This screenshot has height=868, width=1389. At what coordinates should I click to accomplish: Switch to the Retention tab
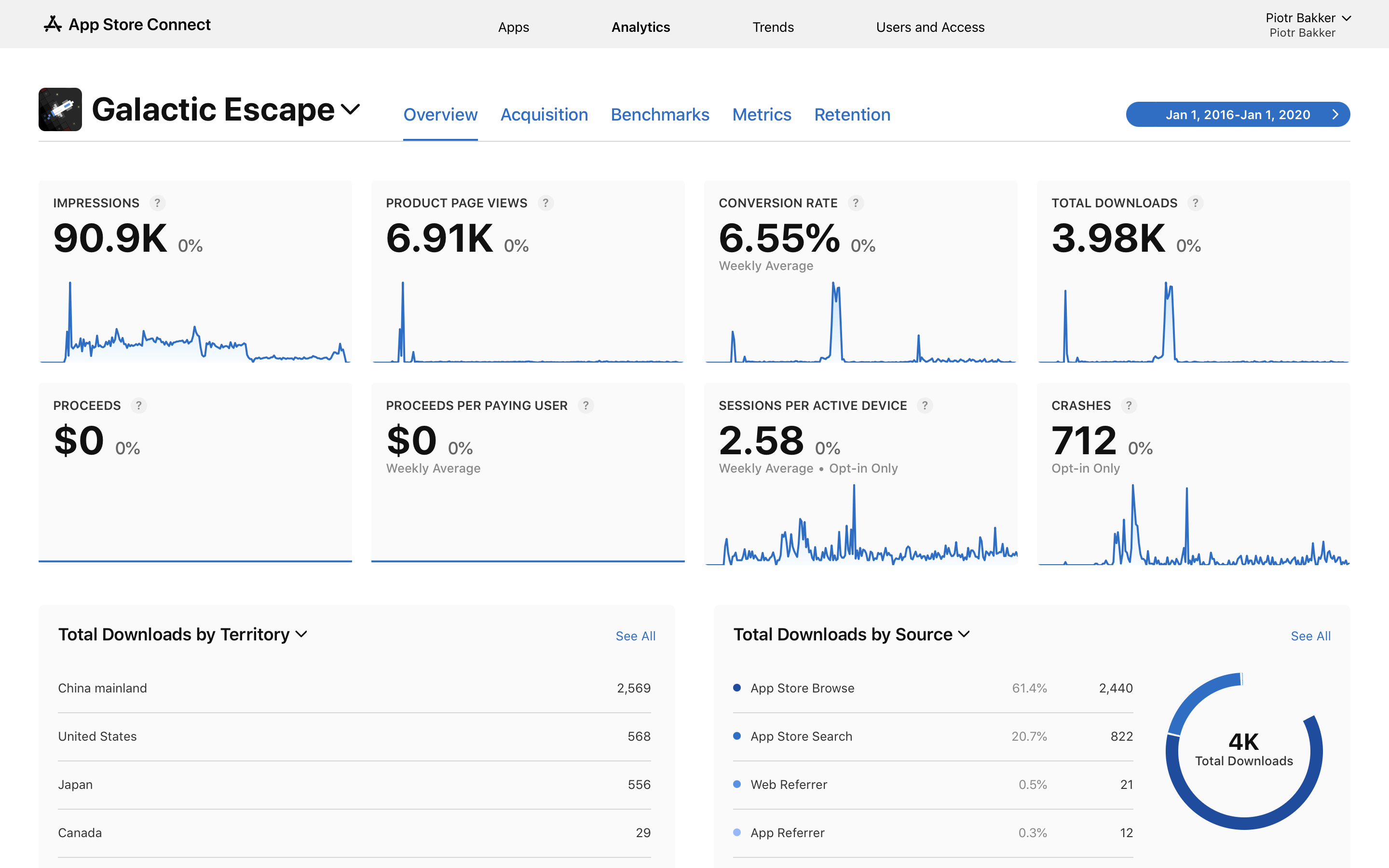[x=852, y=115]
